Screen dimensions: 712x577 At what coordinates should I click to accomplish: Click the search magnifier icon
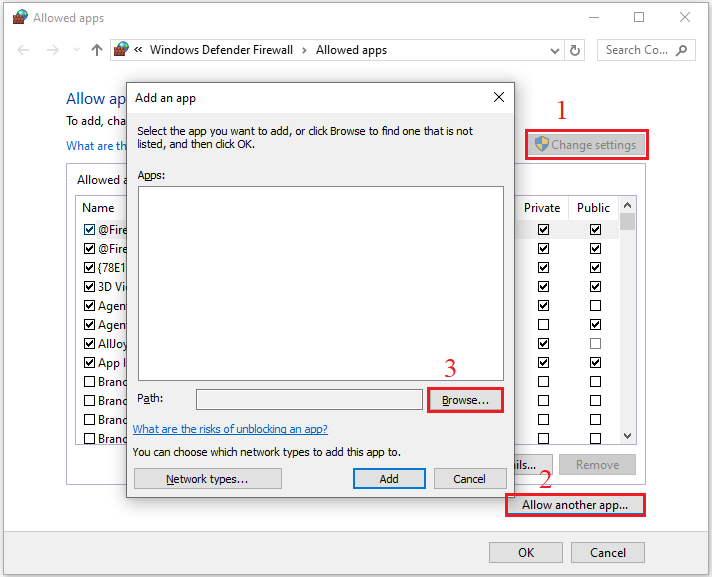coord(681,50)
